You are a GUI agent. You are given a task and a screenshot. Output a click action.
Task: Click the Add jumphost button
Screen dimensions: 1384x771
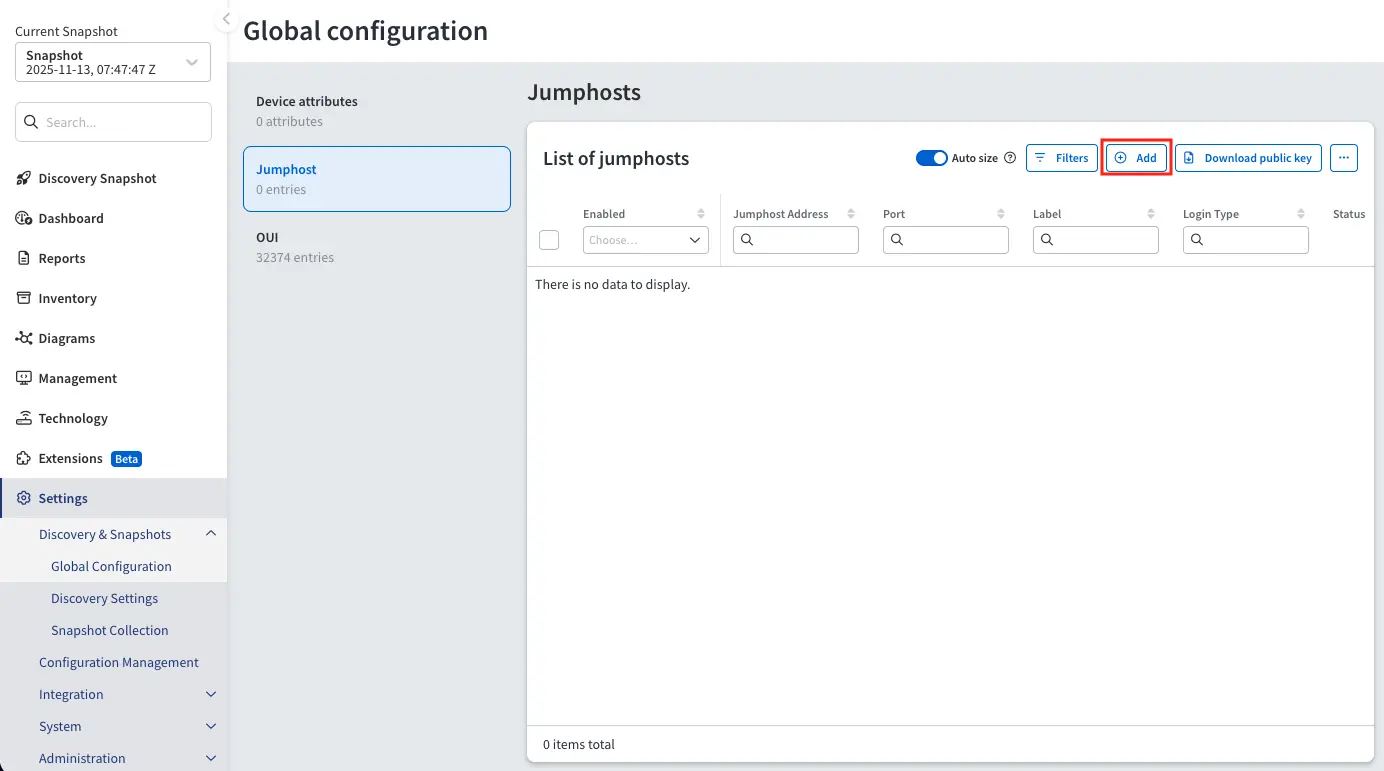1136,158
